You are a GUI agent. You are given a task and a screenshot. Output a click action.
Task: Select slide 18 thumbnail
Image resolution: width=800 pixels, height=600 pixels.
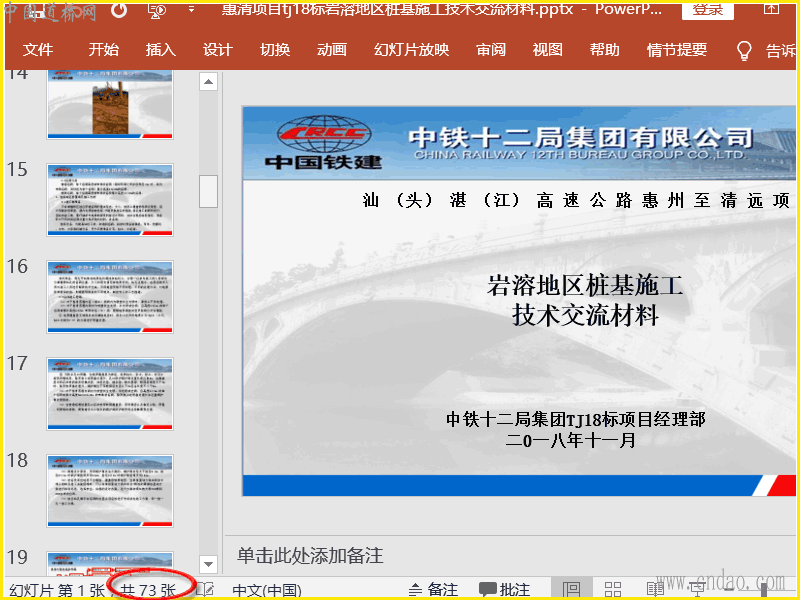[x=110, y=491]
